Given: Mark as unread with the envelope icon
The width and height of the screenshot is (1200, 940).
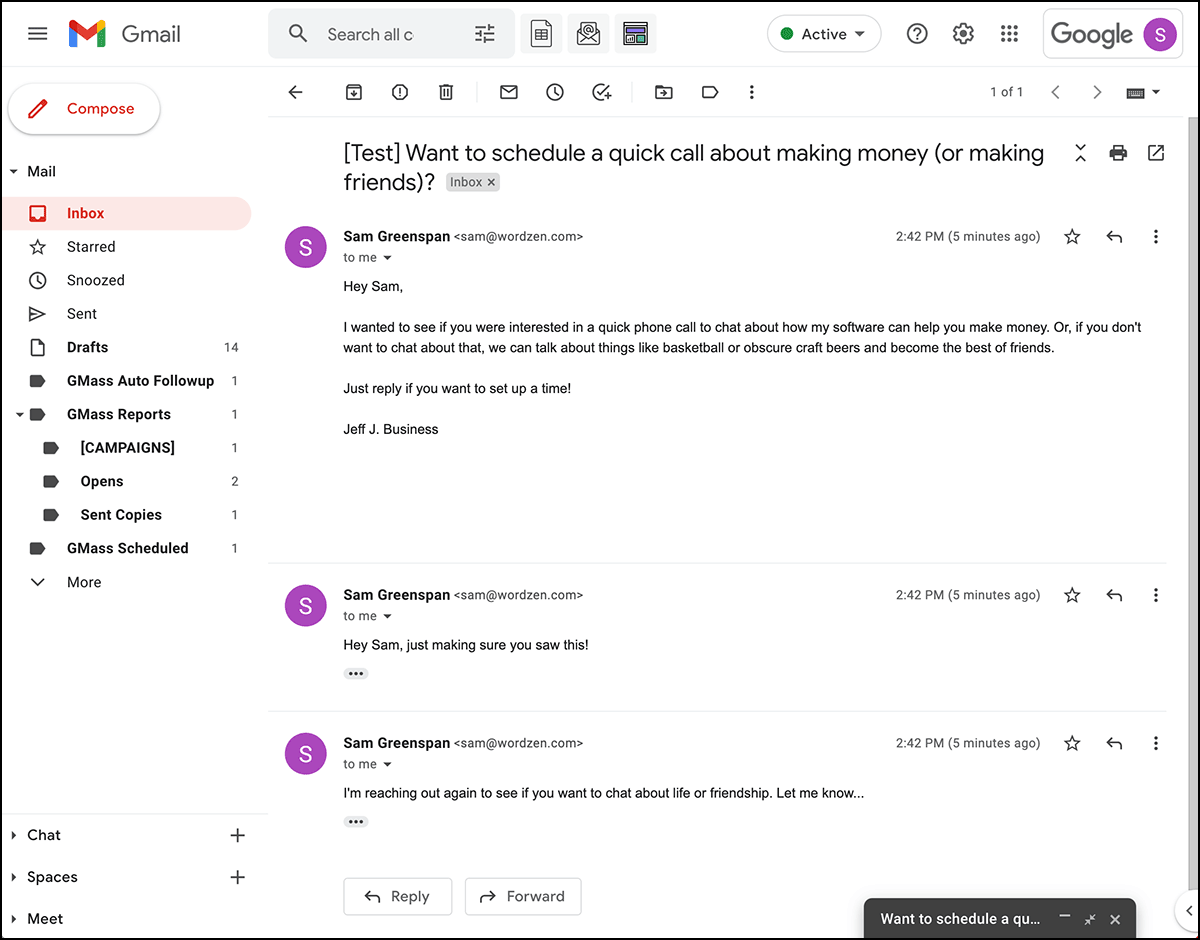Looking at the screenshot, I should [509, 92].
